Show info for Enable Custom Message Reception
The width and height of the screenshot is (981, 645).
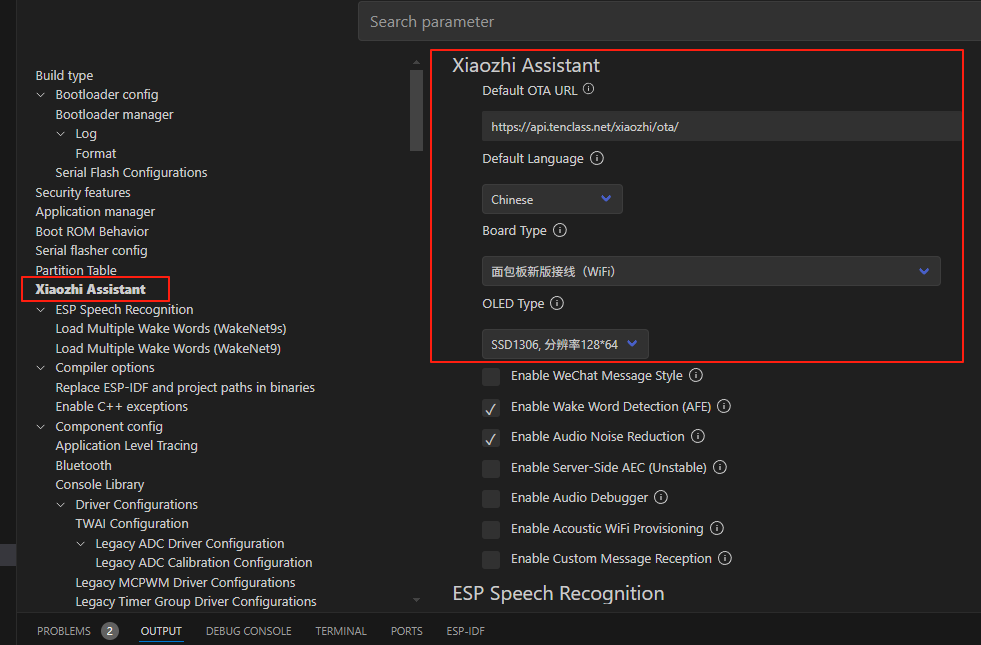click(x=724, y=559)
